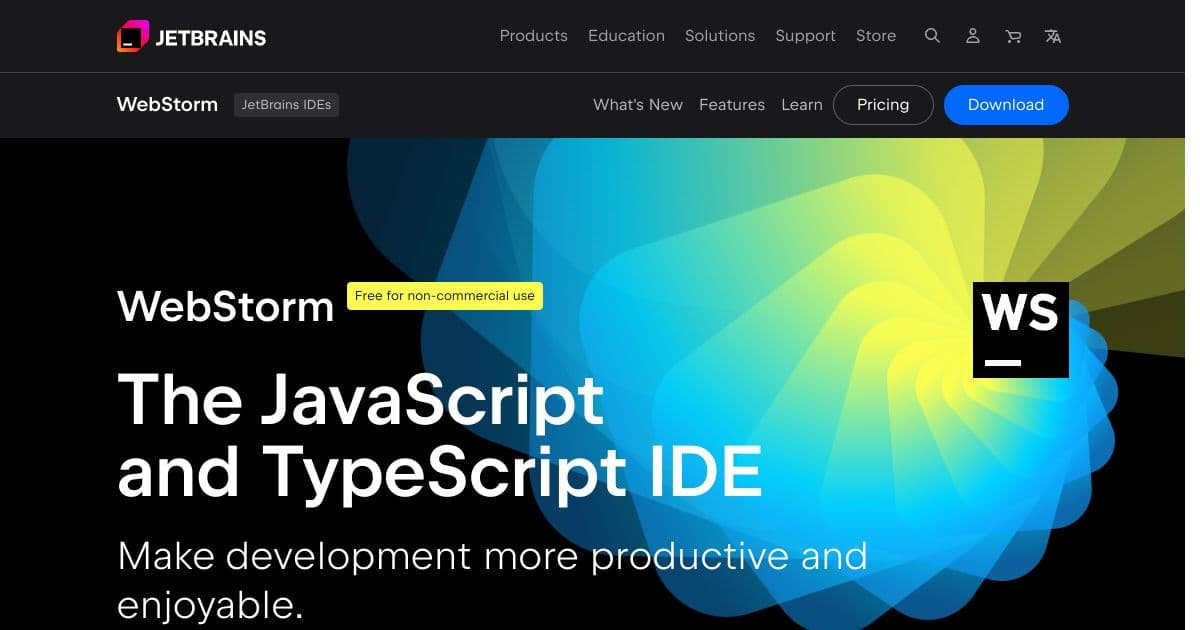This screenshot has height=630, width=1200.
Task: Open the site search magnifier icon
Action: tap(932, 36)
